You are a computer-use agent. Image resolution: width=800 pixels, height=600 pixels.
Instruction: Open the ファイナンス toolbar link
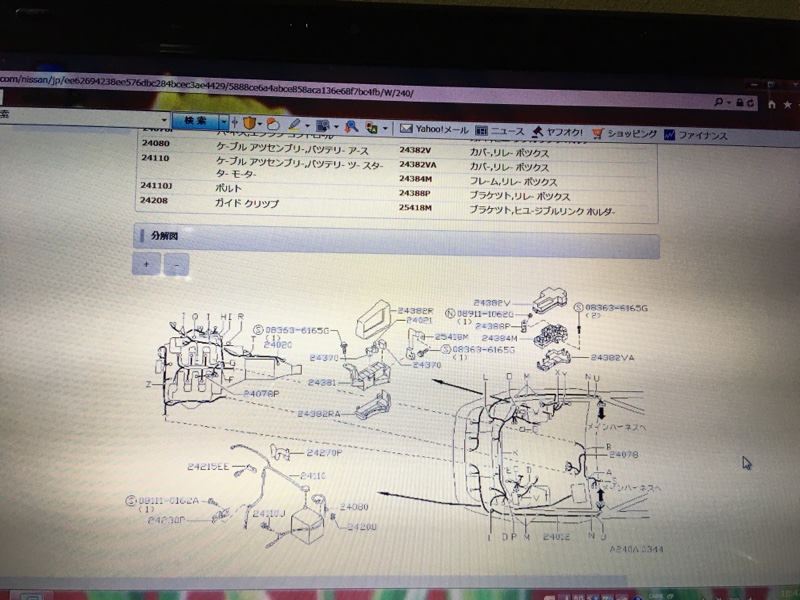pyautogui.click(x=703, y=136)
